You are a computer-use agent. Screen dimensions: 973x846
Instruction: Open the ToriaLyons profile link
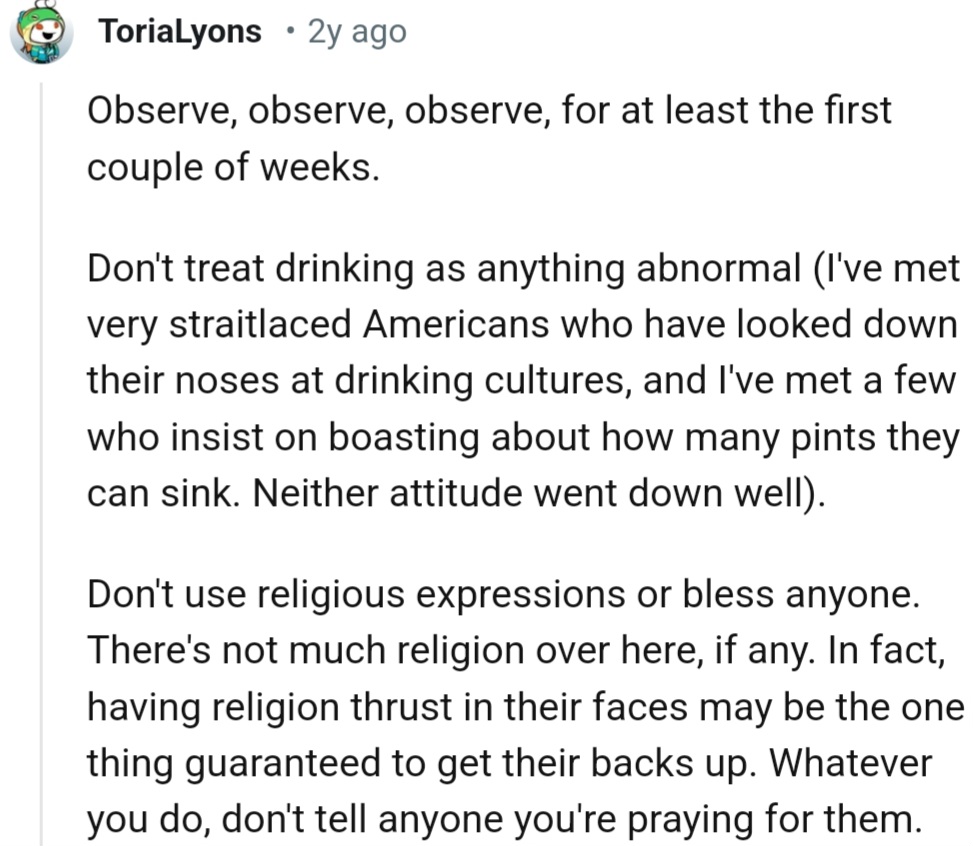[x=180, y=32]
